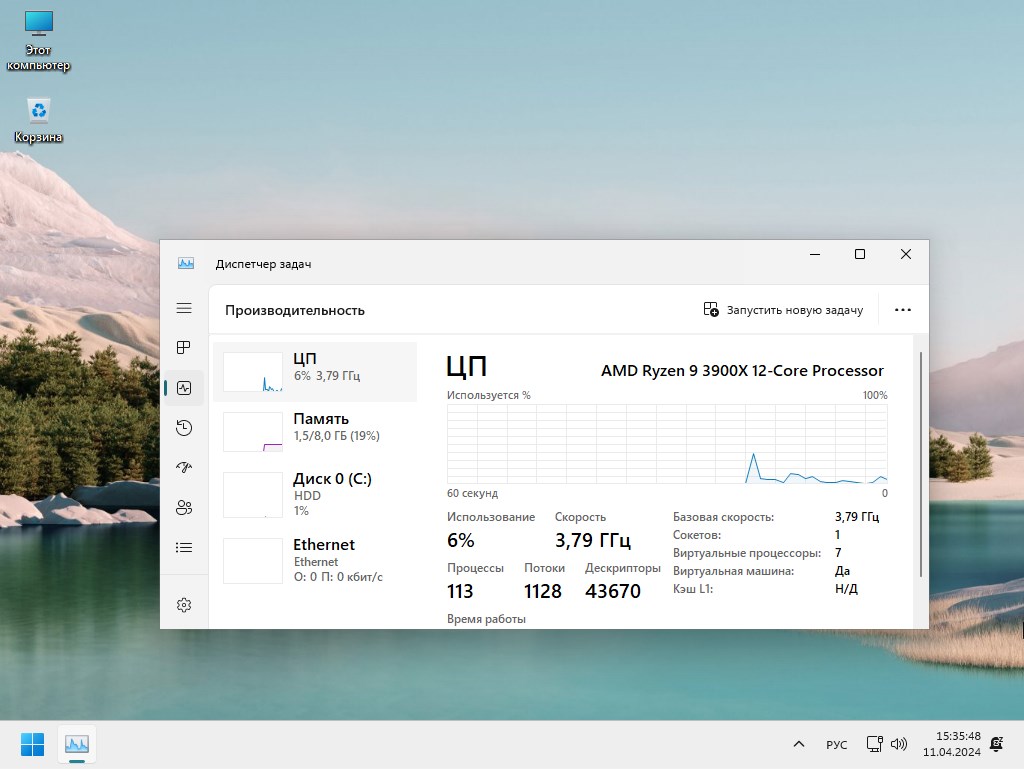Select the Performance page icon in sidebar
The width and height of the screenshot is (1024, 769).
[x=184, y=388]
